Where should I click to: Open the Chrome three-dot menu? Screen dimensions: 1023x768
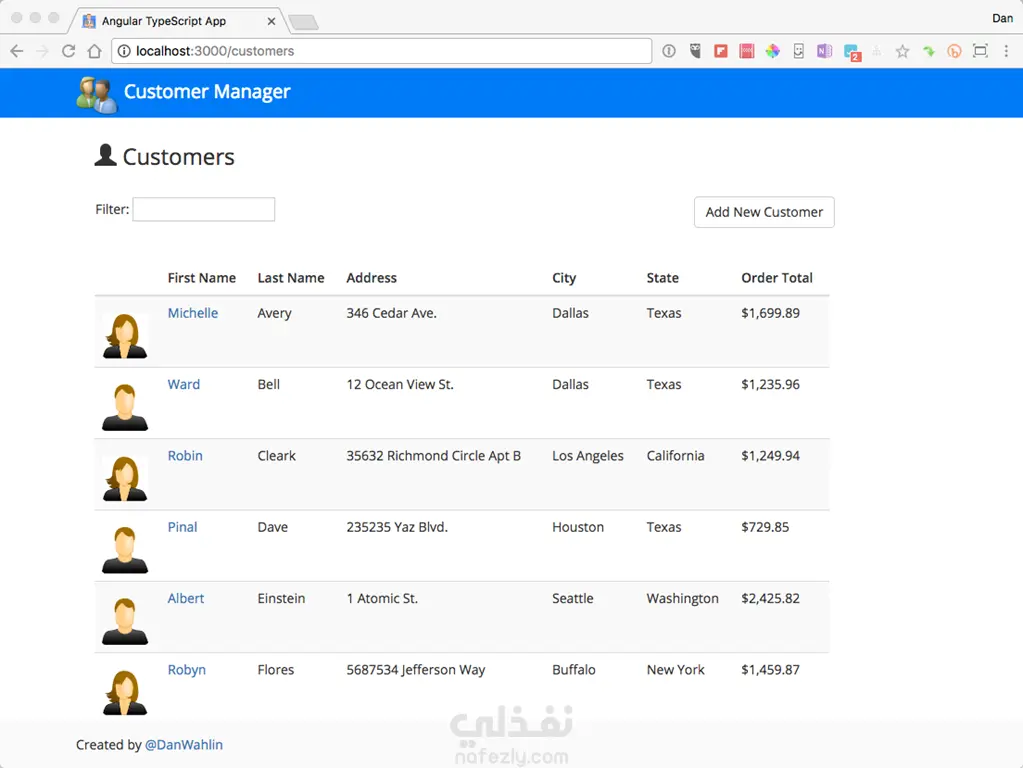(x=1006, y=51)
